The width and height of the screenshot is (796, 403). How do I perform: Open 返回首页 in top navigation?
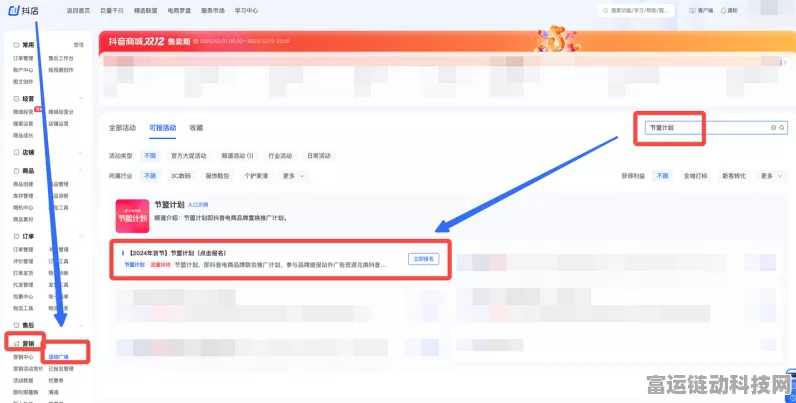[x=78, y=11]
